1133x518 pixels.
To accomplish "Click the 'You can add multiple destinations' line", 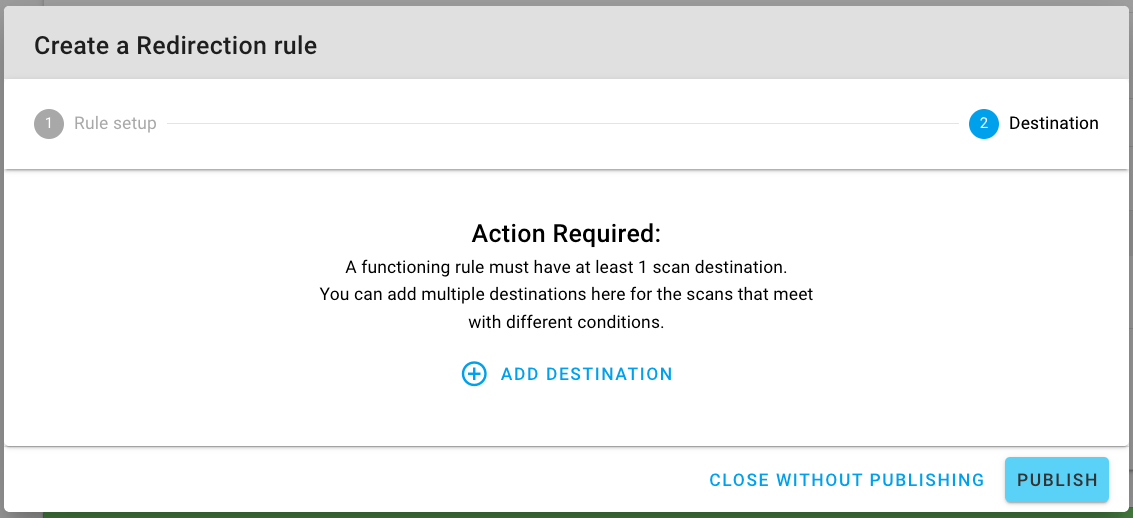I will coord(566,295).
